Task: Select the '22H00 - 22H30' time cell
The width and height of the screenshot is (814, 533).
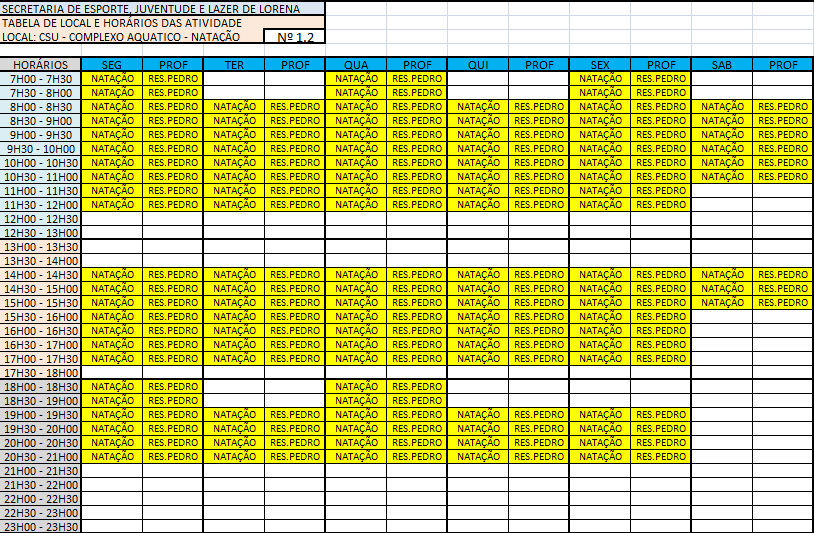Action: tap(40, 499)
